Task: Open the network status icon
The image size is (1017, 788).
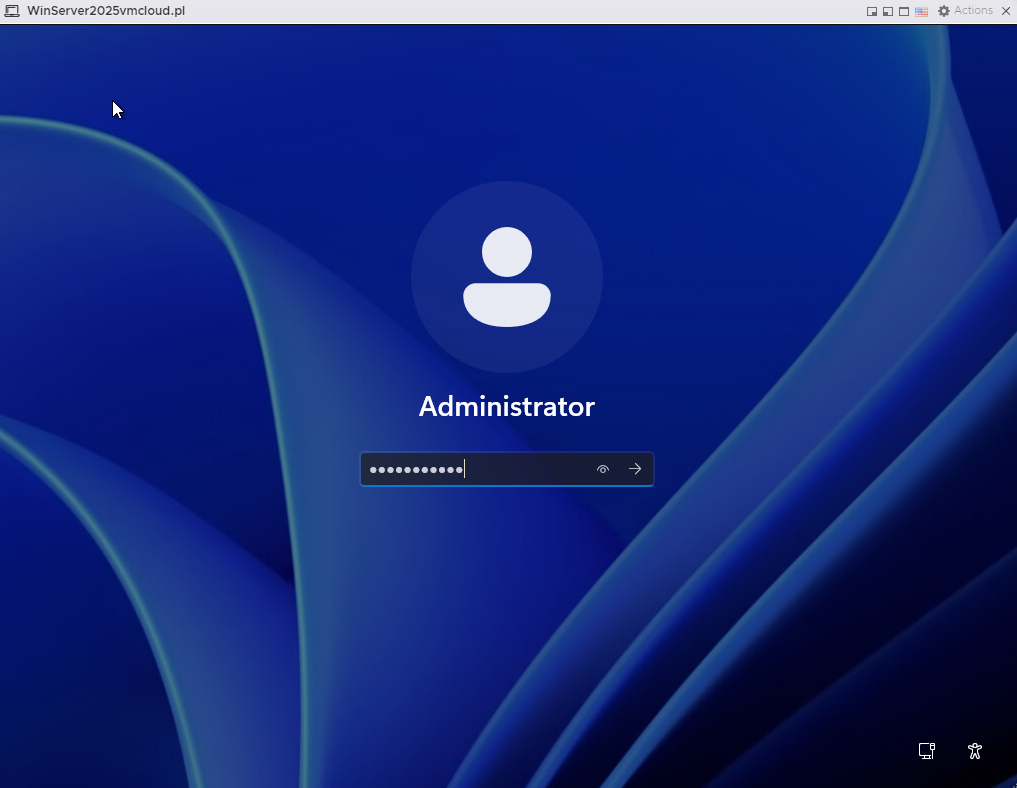Action: click(927, 750)
